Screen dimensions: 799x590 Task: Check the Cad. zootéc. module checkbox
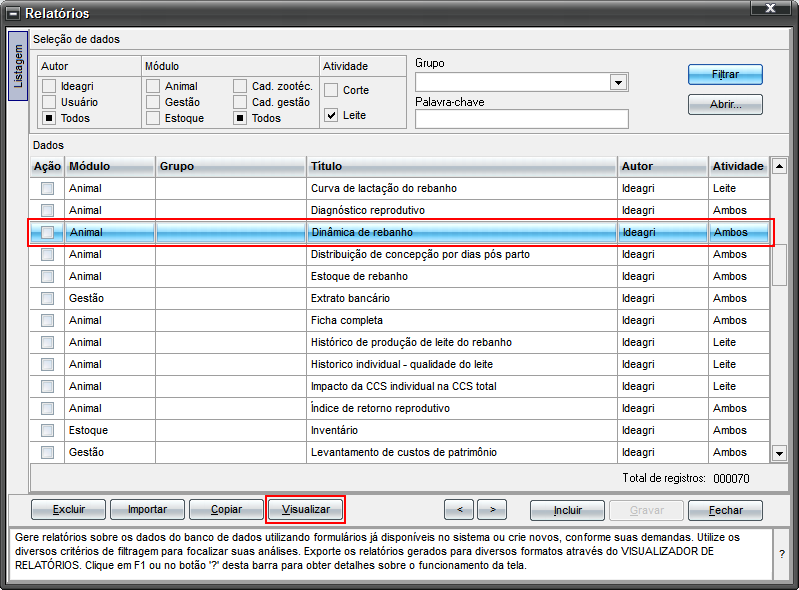click(239, 86)
